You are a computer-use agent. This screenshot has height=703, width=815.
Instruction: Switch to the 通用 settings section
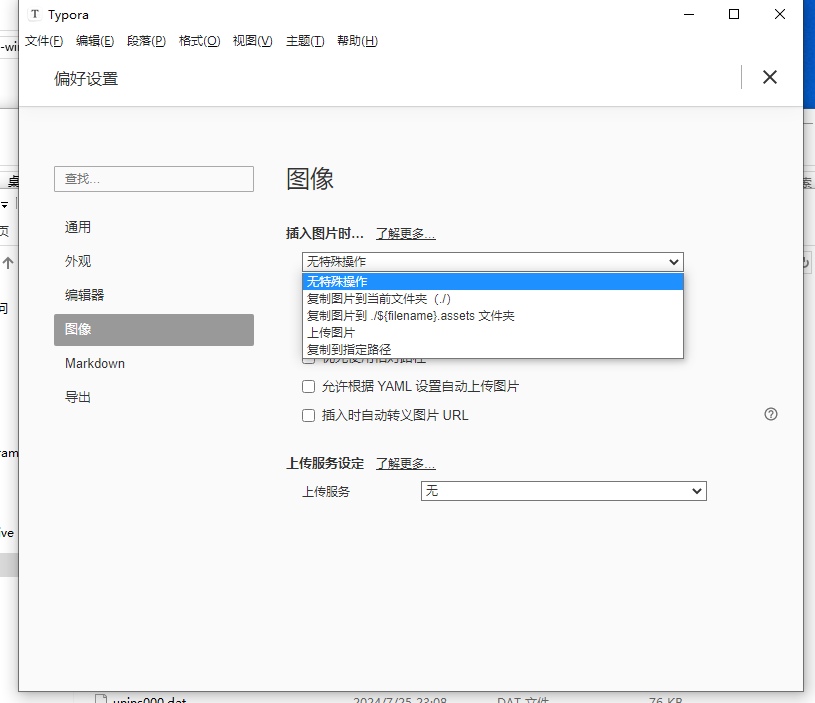point(78,227)
